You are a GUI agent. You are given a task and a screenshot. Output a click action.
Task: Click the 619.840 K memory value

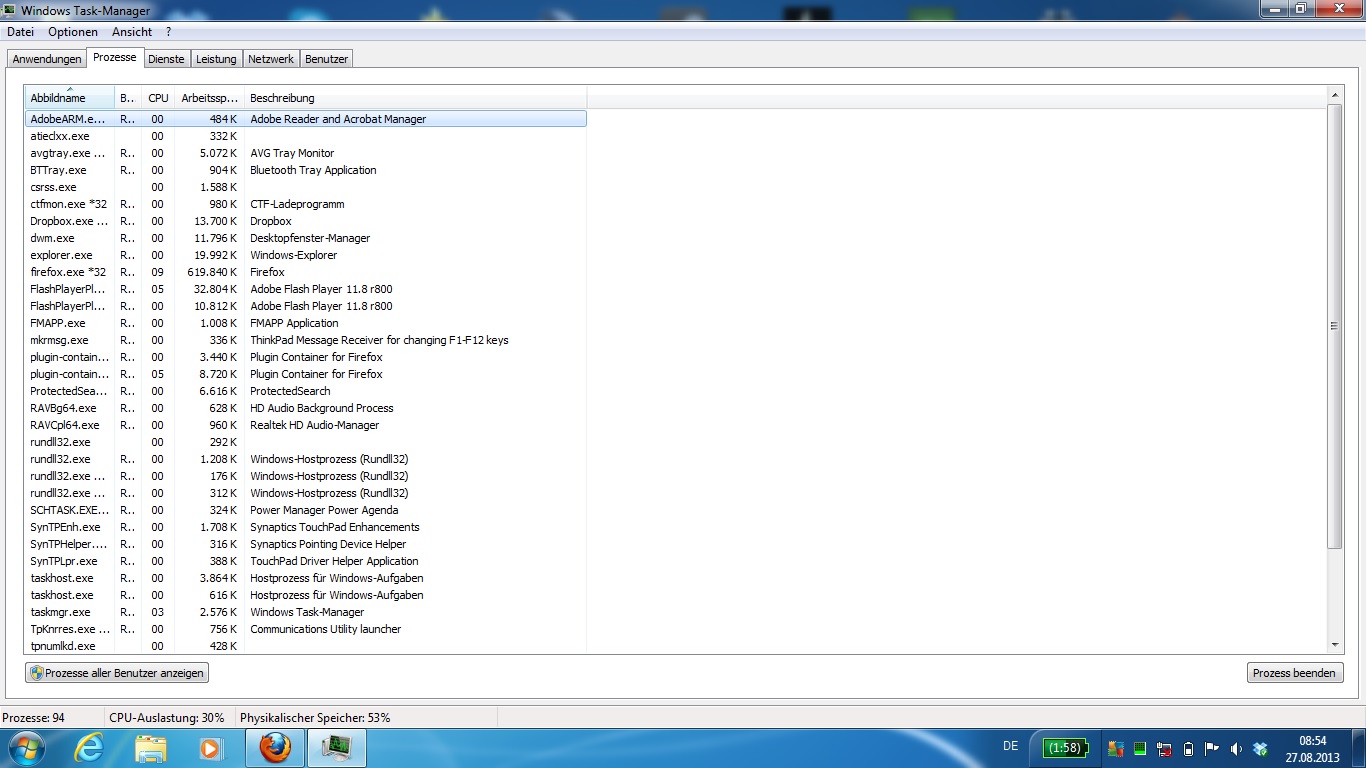pos(212,272)
